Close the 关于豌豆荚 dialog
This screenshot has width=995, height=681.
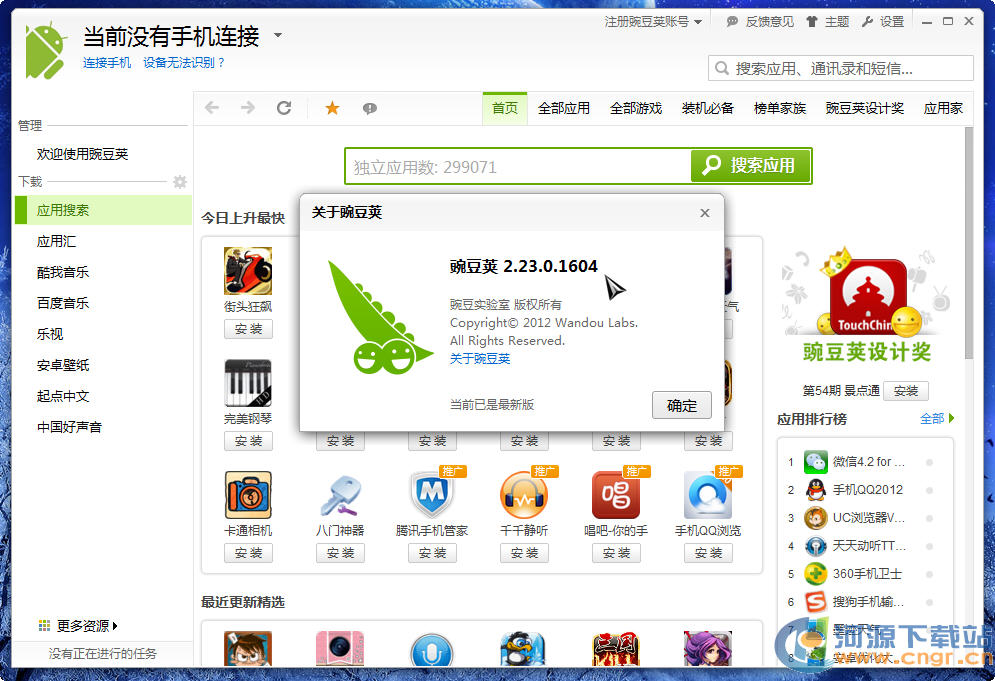pyautogui.click(x=704, y=213)
